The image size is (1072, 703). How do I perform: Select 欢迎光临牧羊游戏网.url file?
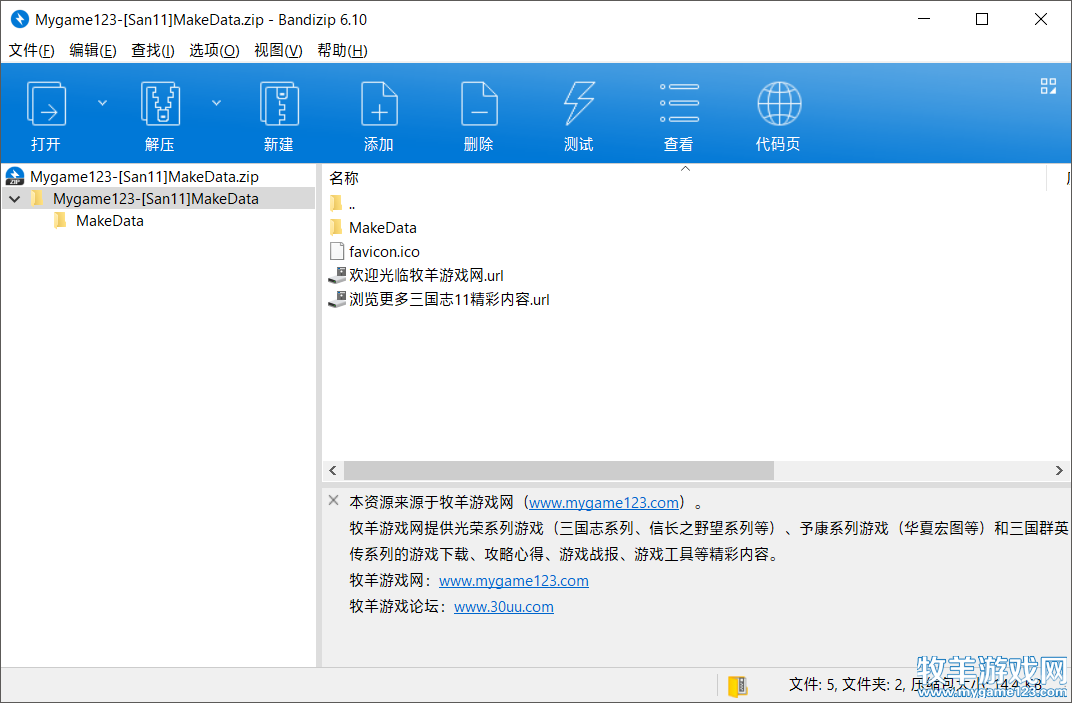(427, 276)
